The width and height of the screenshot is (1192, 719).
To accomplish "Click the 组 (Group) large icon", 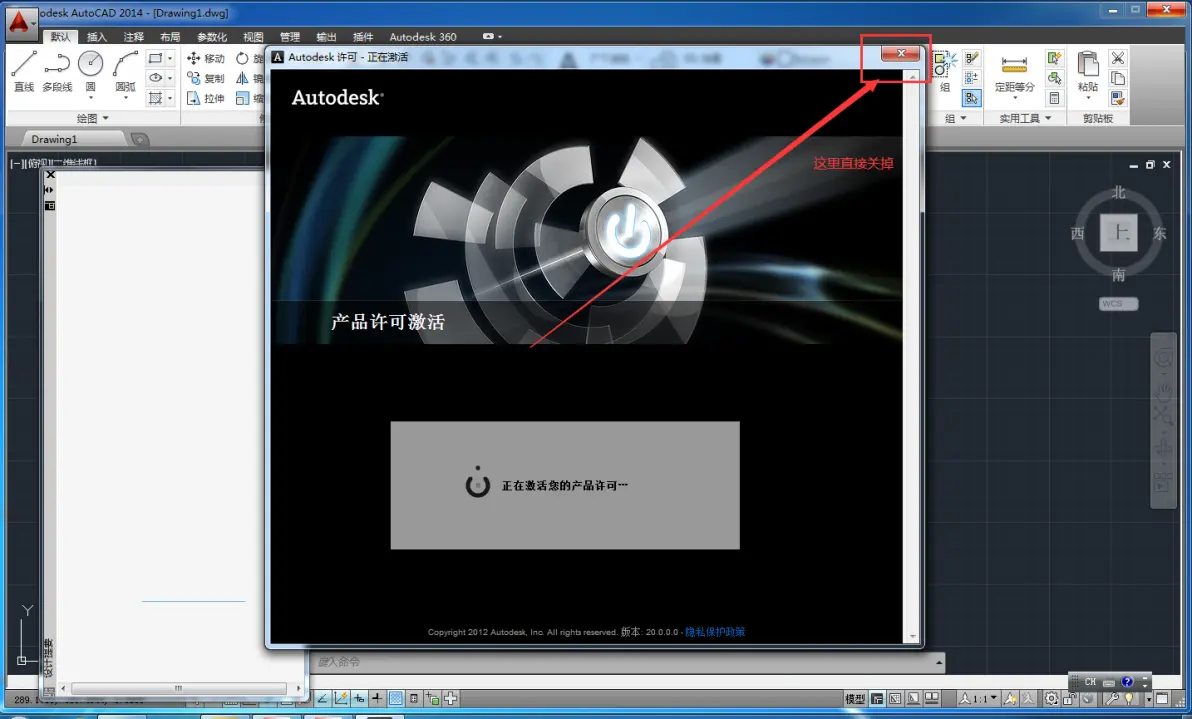I will (943, 64).
